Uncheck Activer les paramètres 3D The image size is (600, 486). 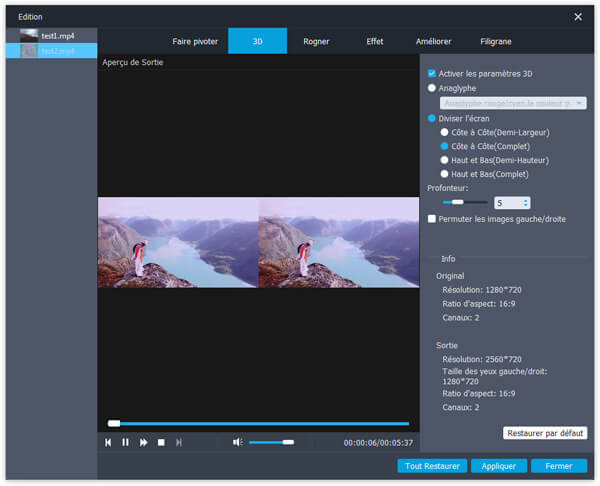[x=432, y=73]
